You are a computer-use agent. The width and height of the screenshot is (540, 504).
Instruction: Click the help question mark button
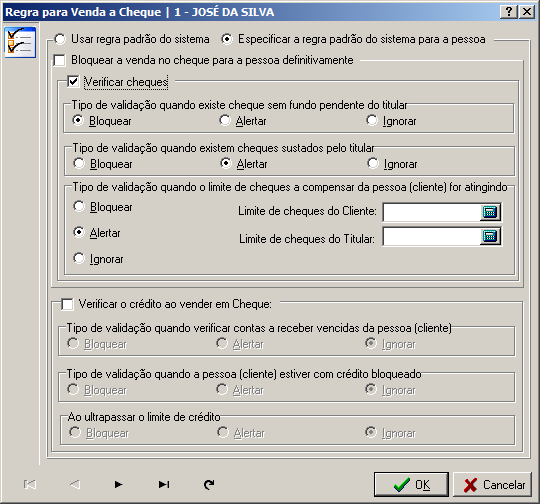pyautogui.click(x=509, y=12)
